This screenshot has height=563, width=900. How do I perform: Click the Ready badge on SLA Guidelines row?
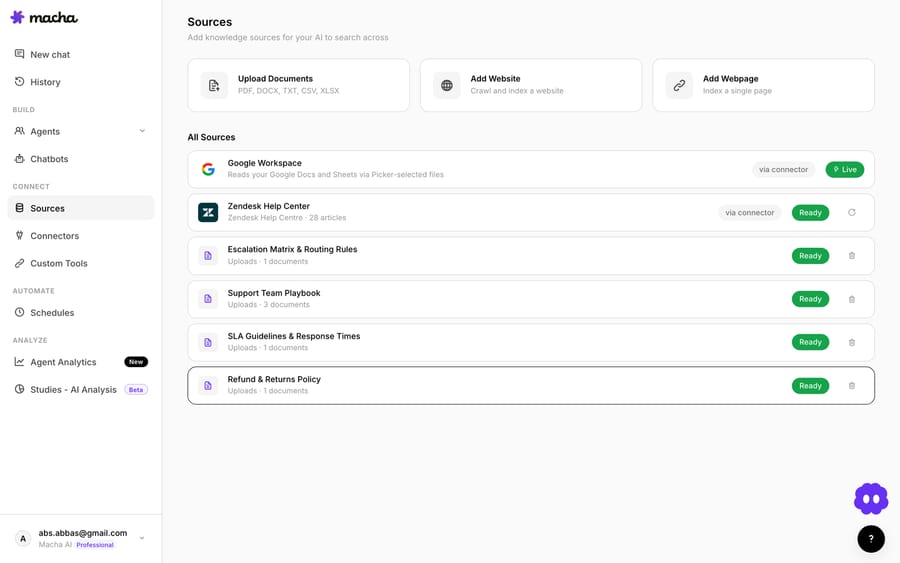click(810, 342)
